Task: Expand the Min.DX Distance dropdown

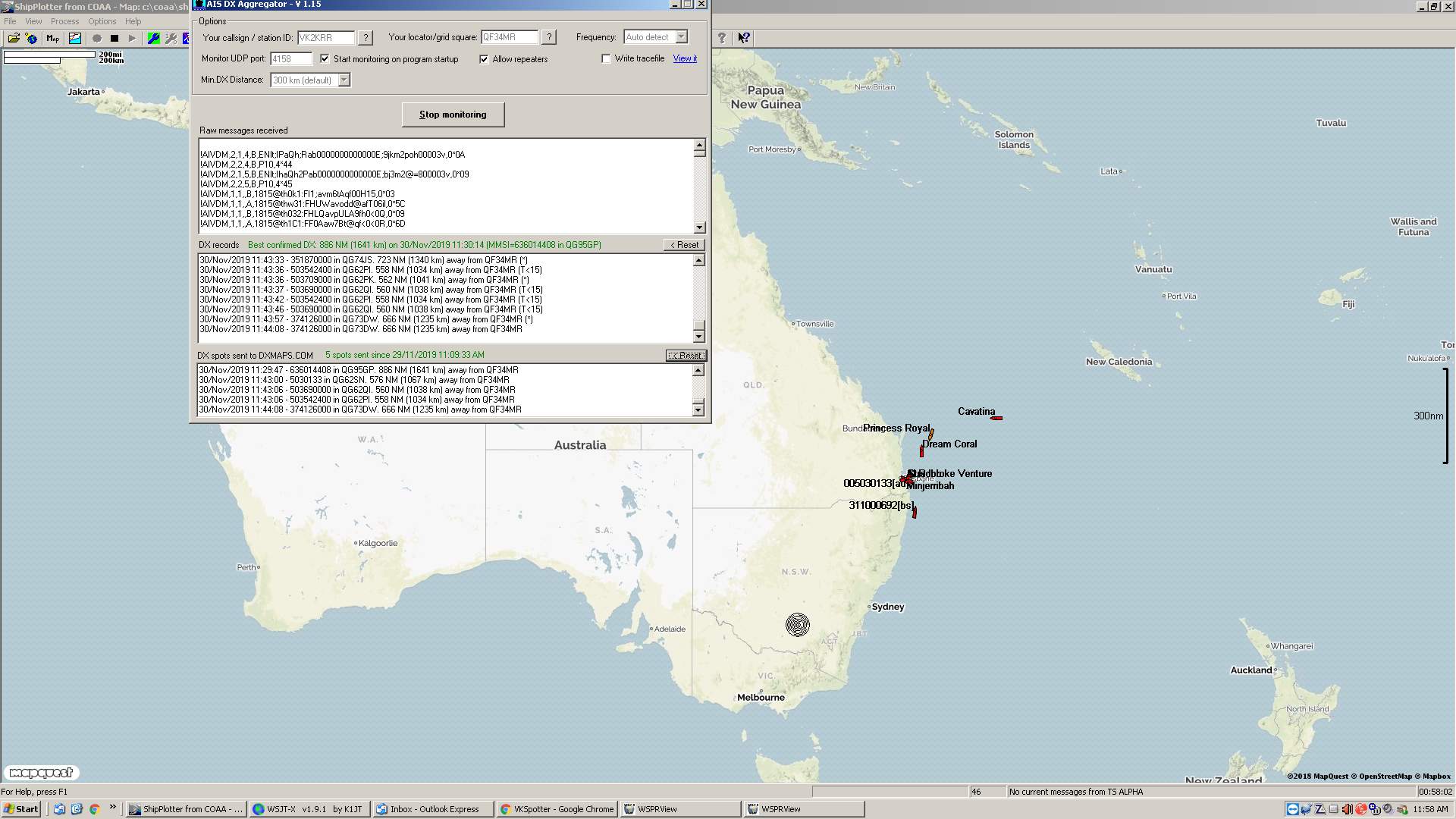Action: coord(344,80)
